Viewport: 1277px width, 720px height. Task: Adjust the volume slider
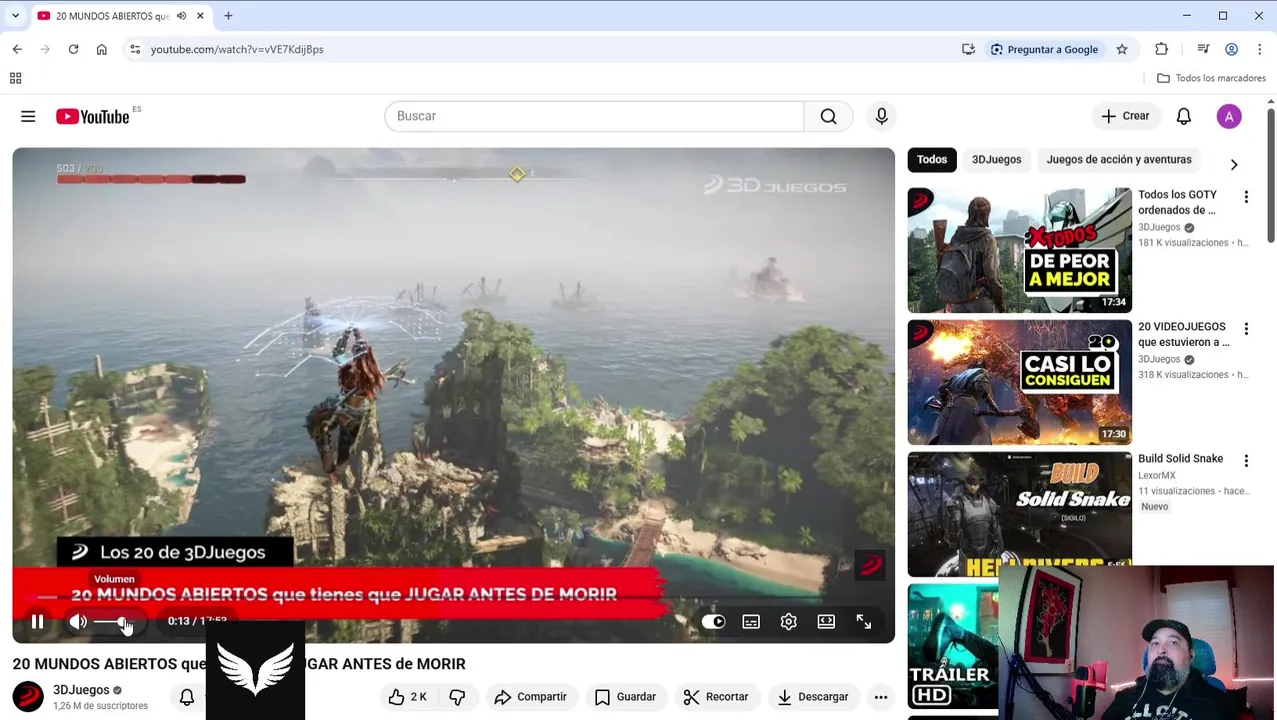click(x=118, y=622)
